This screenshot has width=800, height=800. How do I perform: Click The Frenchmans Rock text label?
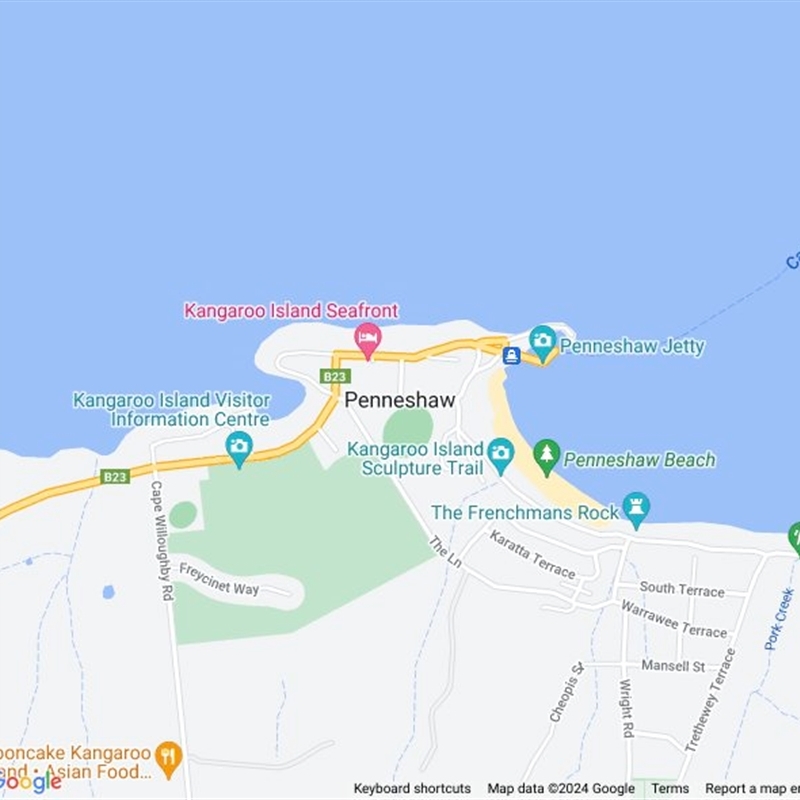(x=525, y=512)
